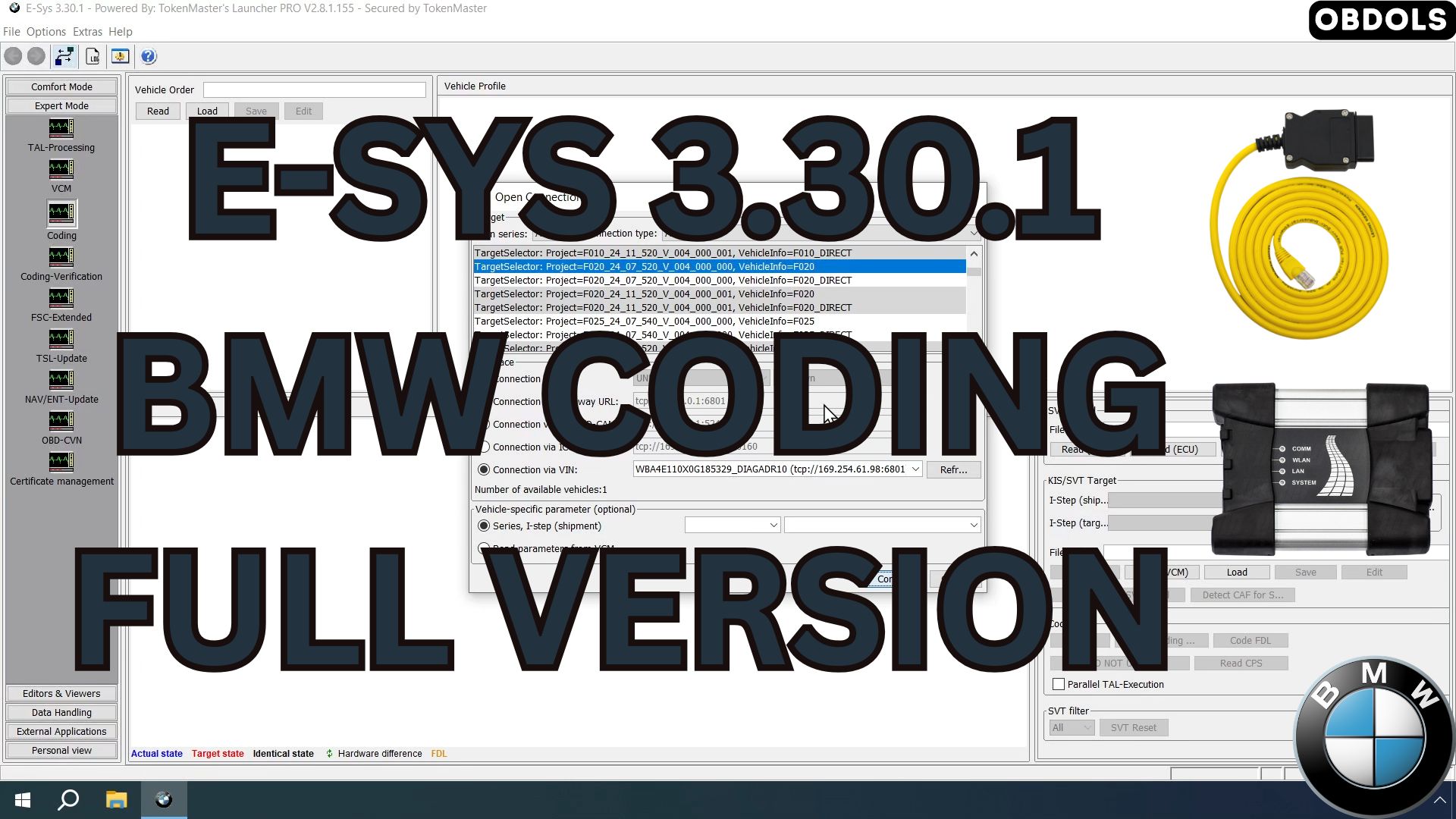Open Editors & Viewers section
The height and width of the screenshot is (819, 1456).
pos(61,693)
